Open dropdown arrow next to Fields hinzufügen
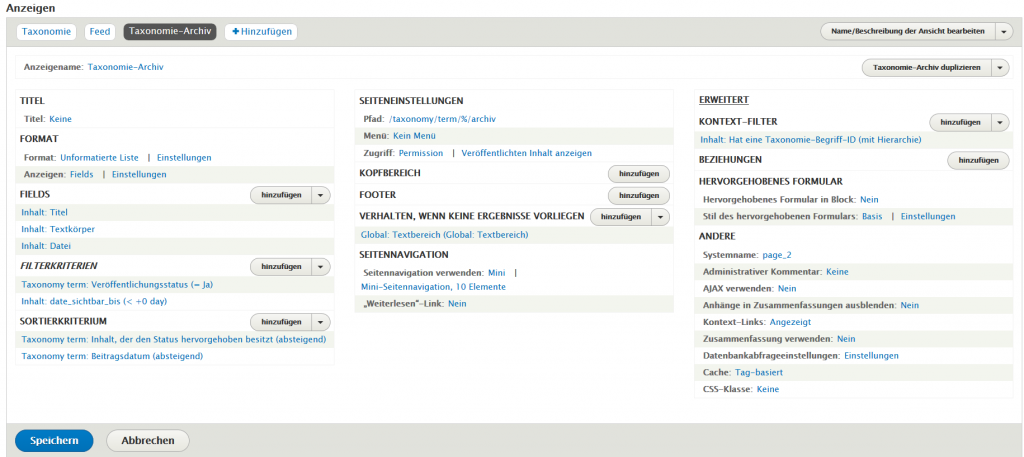This screenshot has height=457, width=1024. click(320, 195)
